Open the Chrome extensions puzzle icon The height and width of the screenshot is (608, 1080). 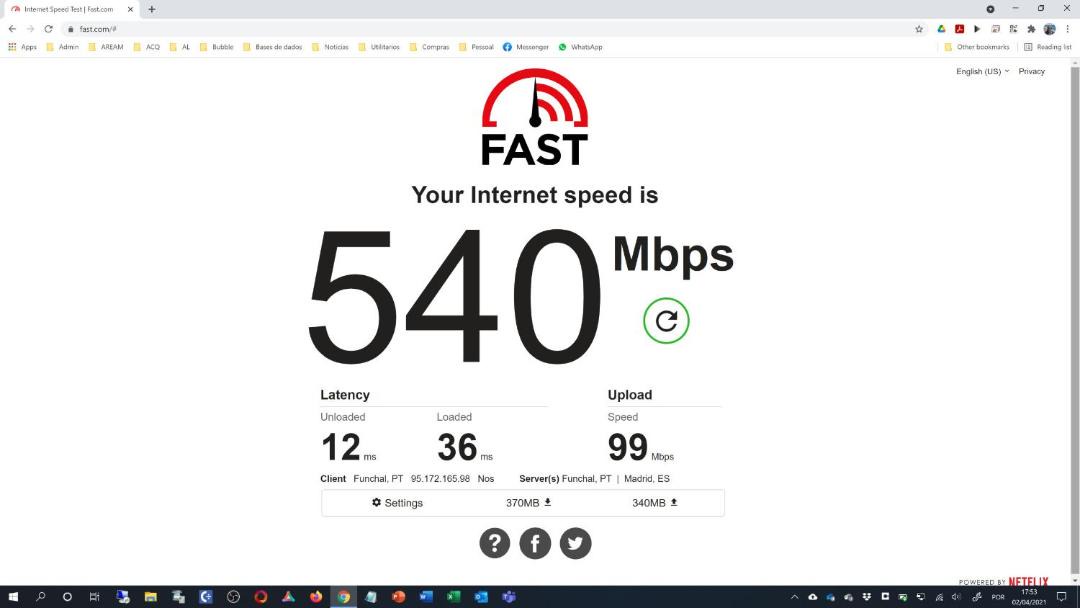click(1031, 29)
